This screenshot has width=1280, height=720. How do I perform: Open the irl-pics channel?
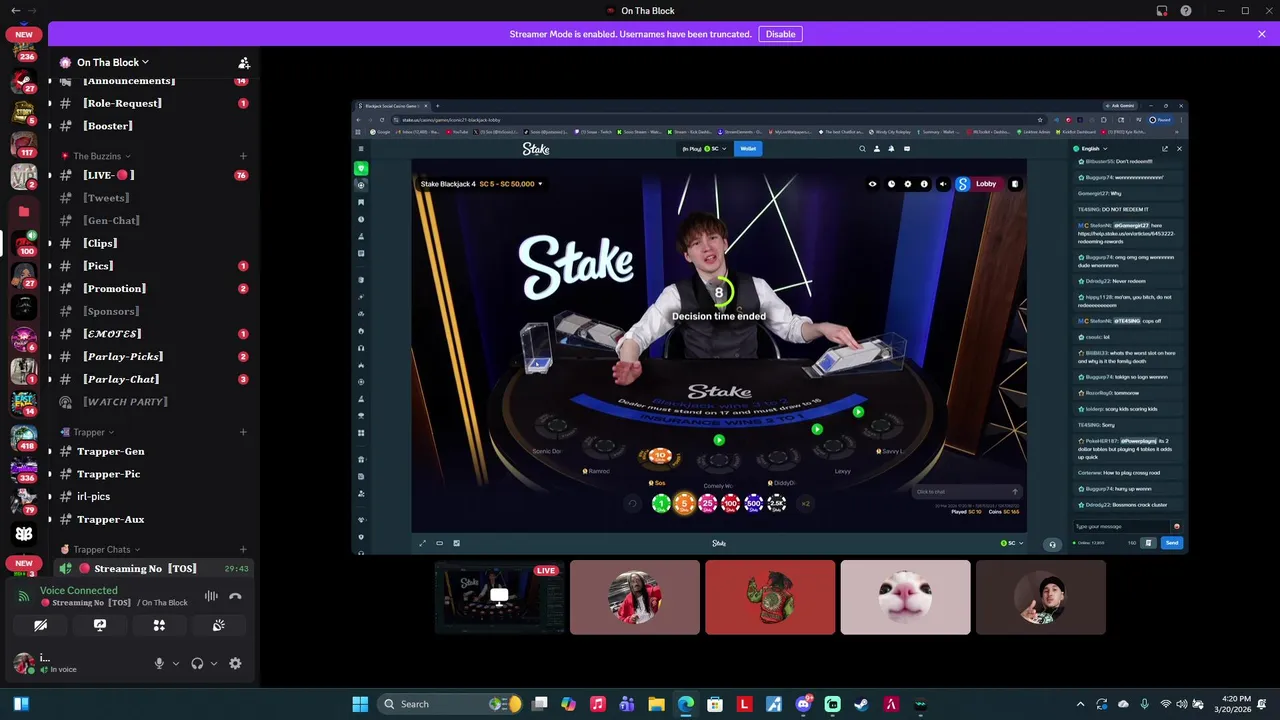[x=154, y=496]
